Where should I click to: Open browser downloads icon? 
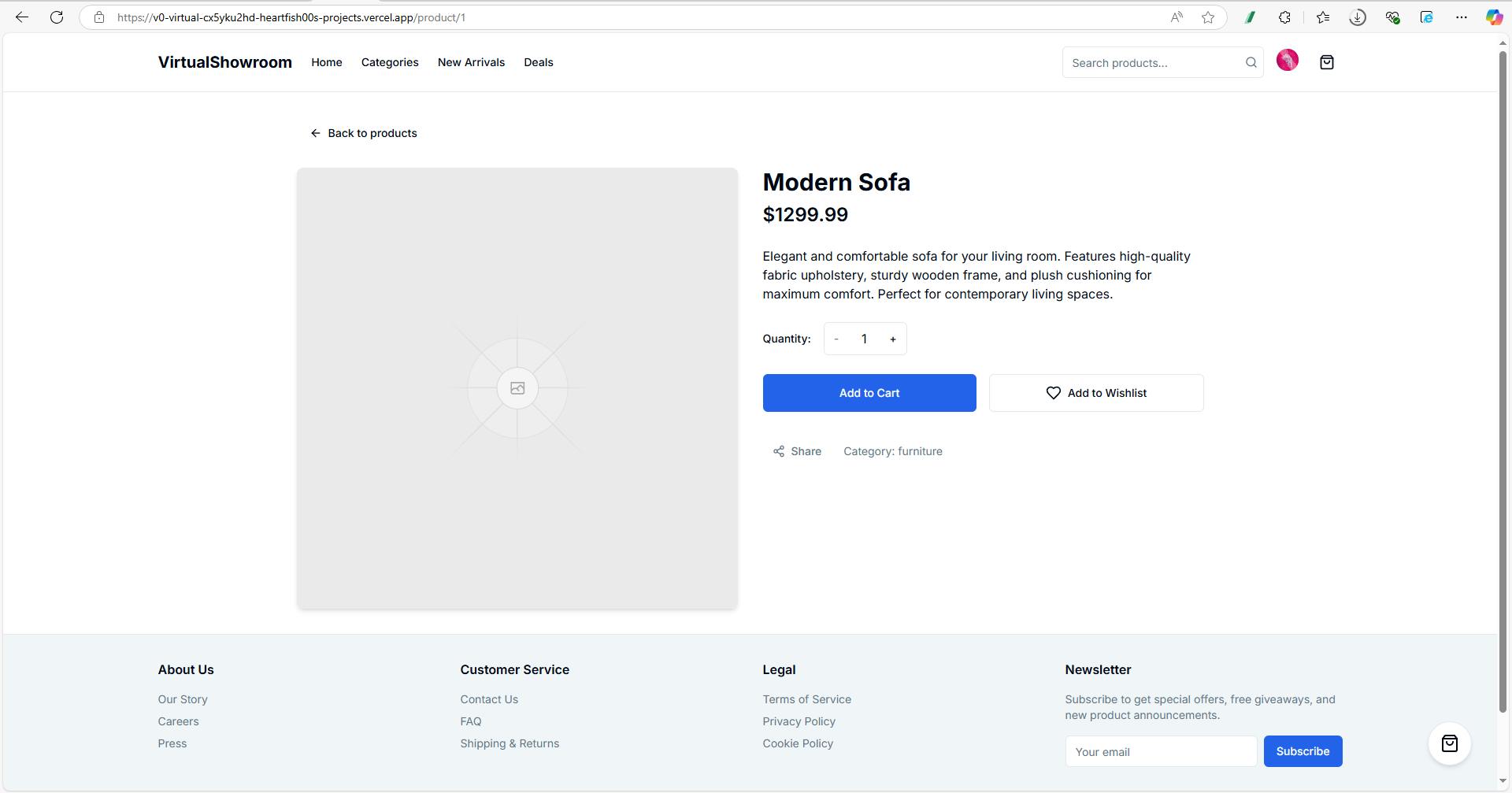coord(1357,17)
